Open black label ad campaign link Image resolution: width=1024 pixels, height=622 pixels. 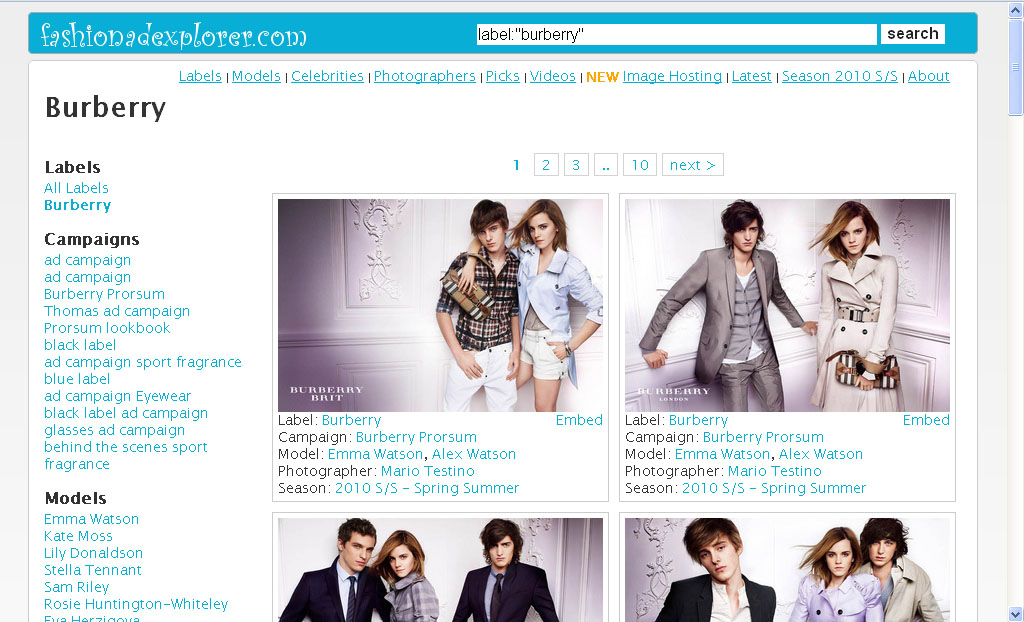126,413
